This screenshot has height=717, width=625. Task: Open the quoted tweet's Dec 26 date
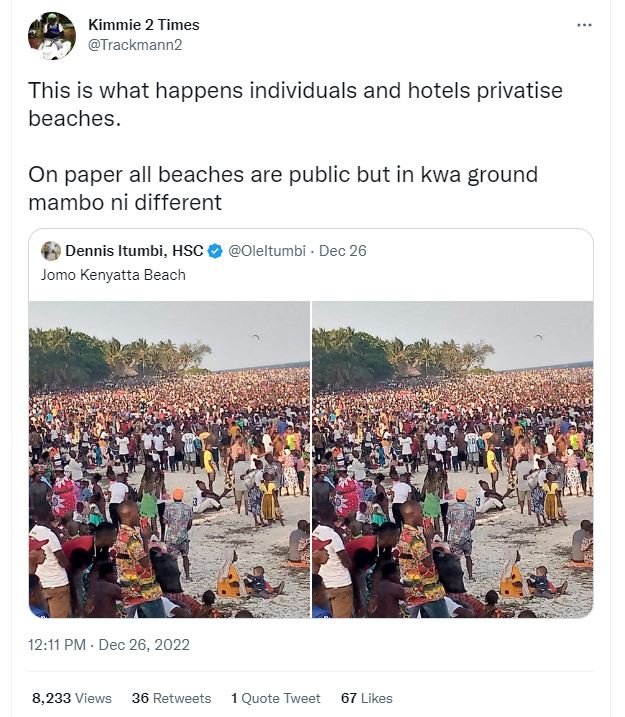pos(343,251)
